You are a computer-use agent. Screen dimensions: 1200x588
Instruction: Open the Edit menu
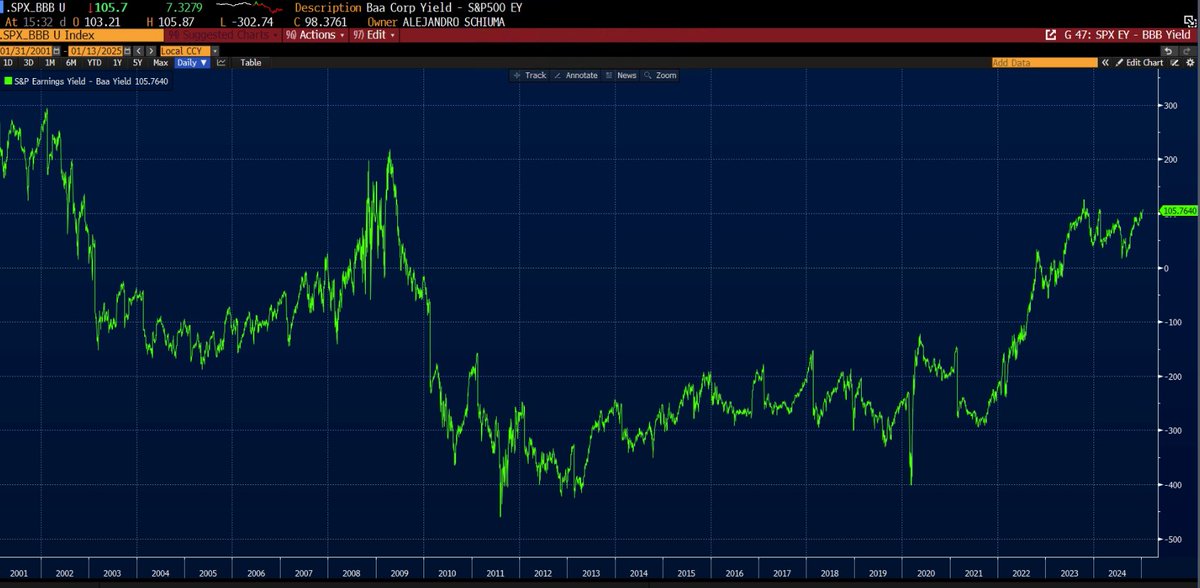(x=374, y=35)
